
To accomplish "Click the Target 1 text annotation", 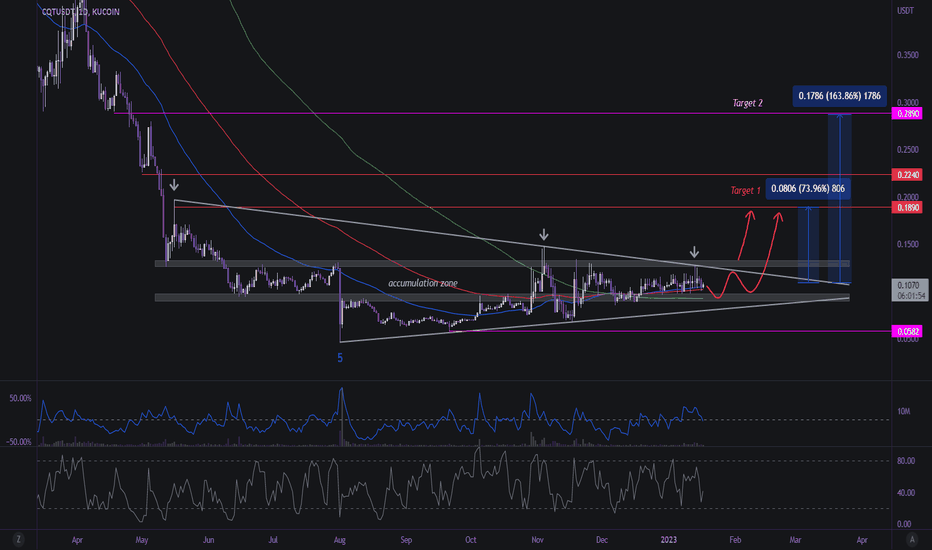I will coord(745,191).
